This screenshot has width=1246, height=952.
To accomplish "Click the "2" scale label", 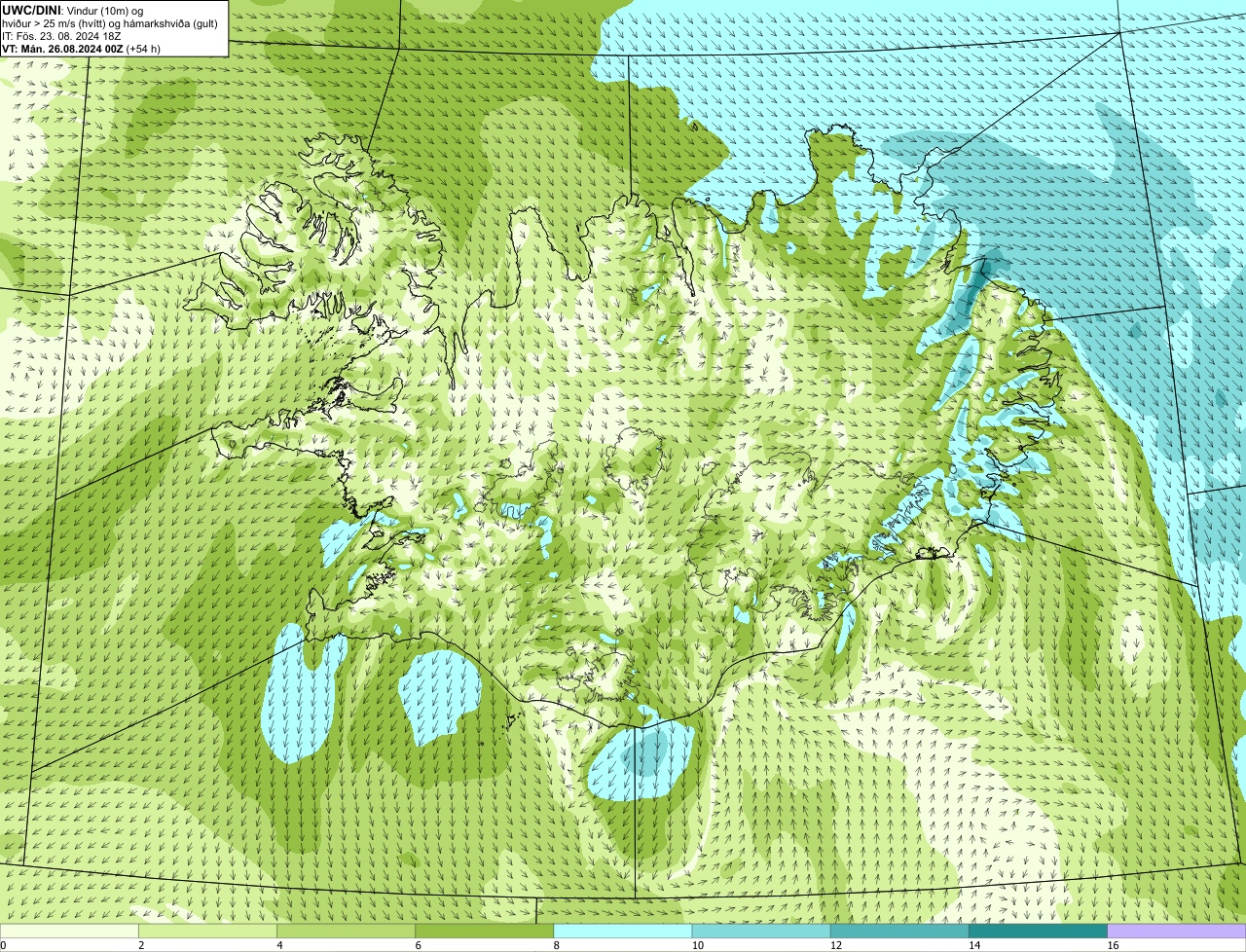I will (141, 945).
